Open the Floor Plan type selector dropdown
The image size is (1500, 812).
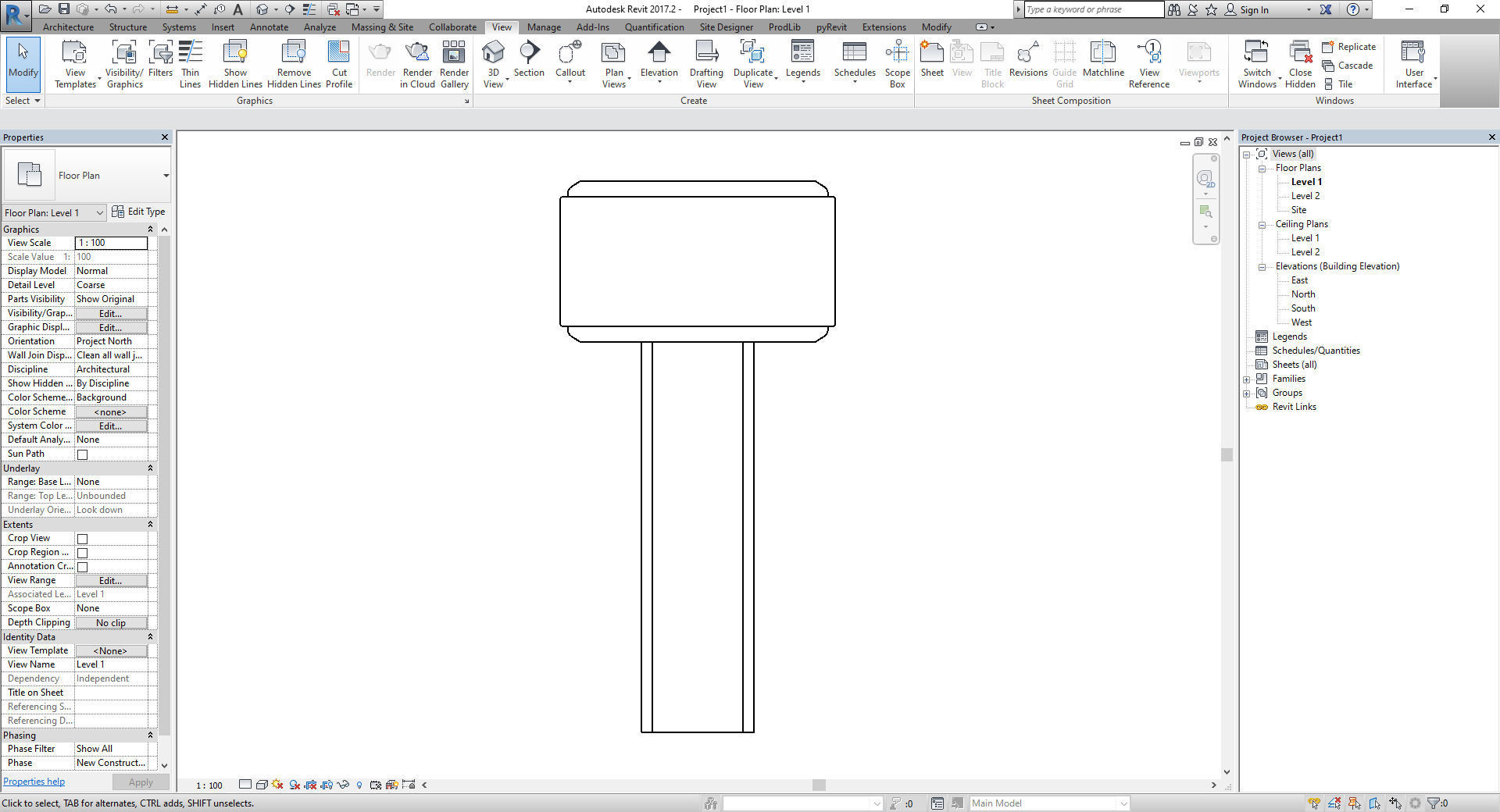click(x=166, y=176)
